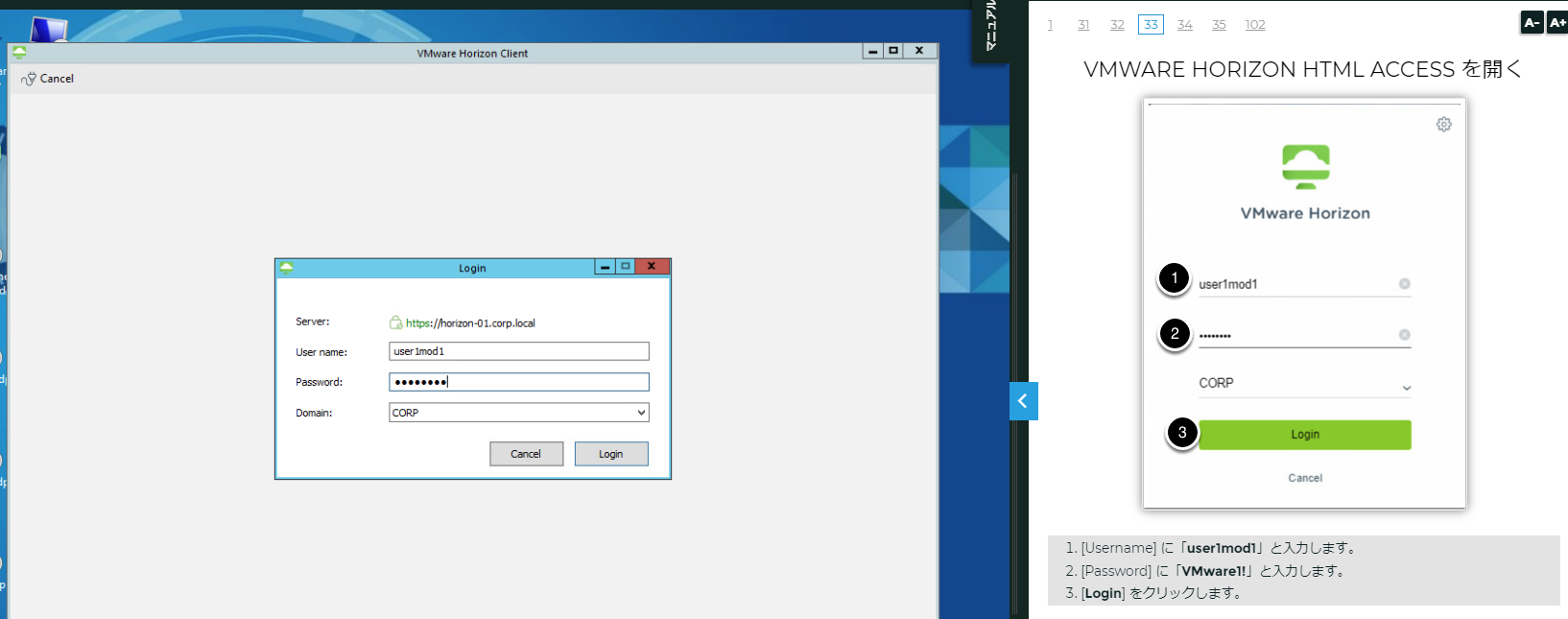
Task: Click the Cancel button in Login dialog
Action: 526,454
